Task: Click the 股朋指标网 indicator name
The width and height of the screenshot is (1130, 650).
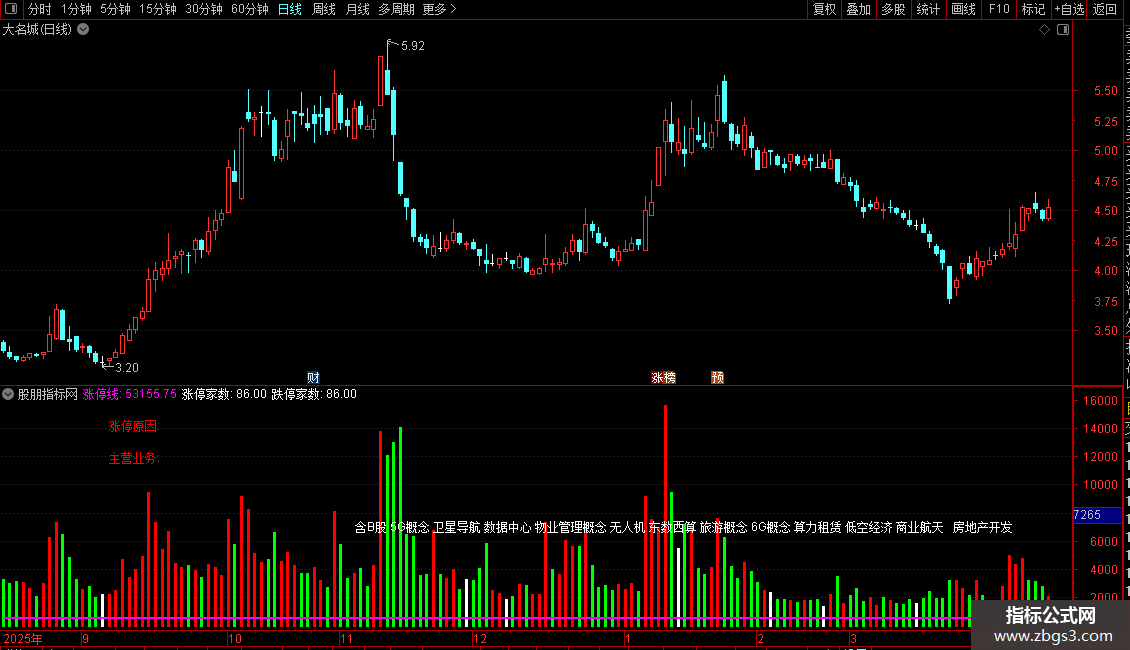Action: click(48, 394)
